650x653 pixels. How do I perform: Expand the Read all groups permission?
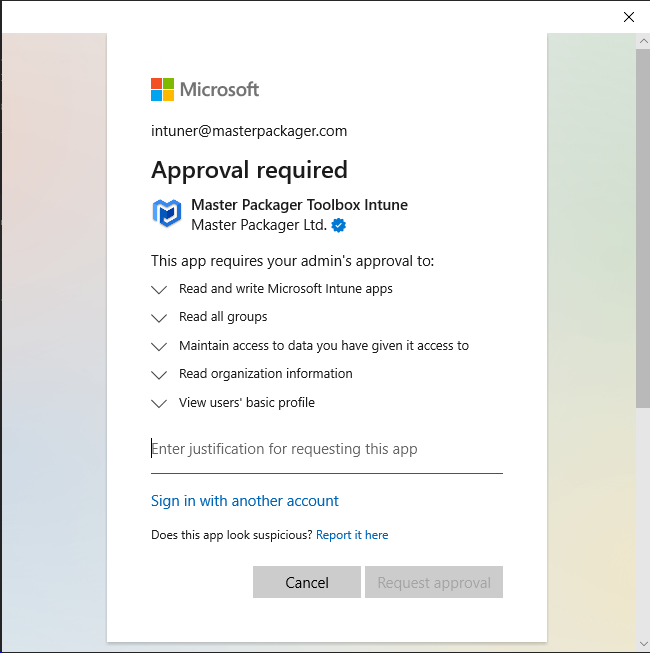coord(159,318)
